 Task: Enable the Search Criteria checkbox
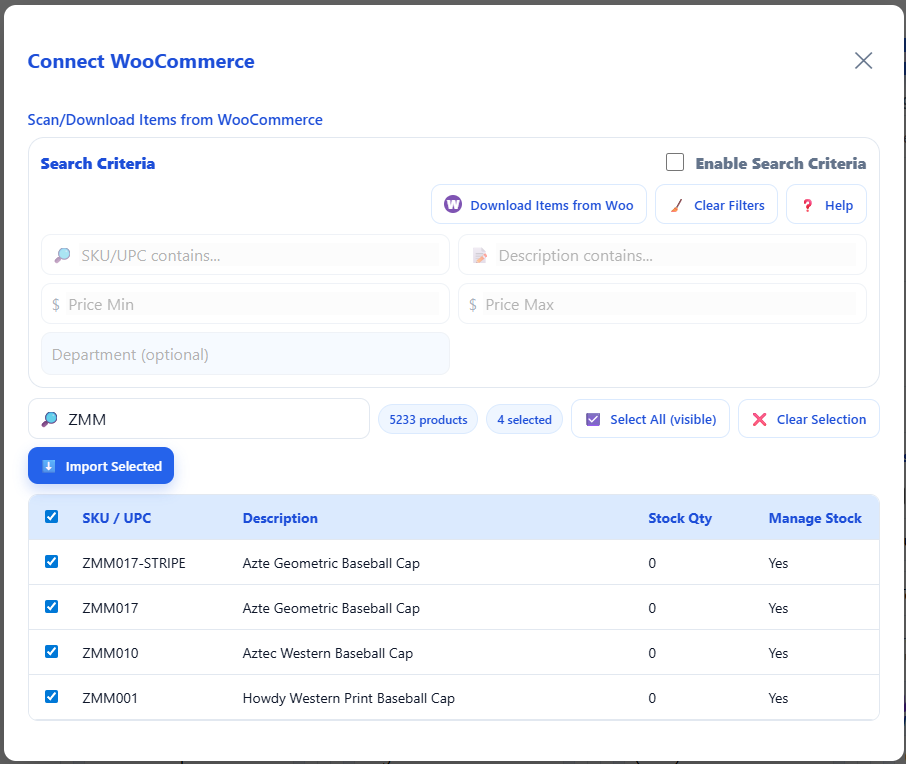[x=674, y=161]
